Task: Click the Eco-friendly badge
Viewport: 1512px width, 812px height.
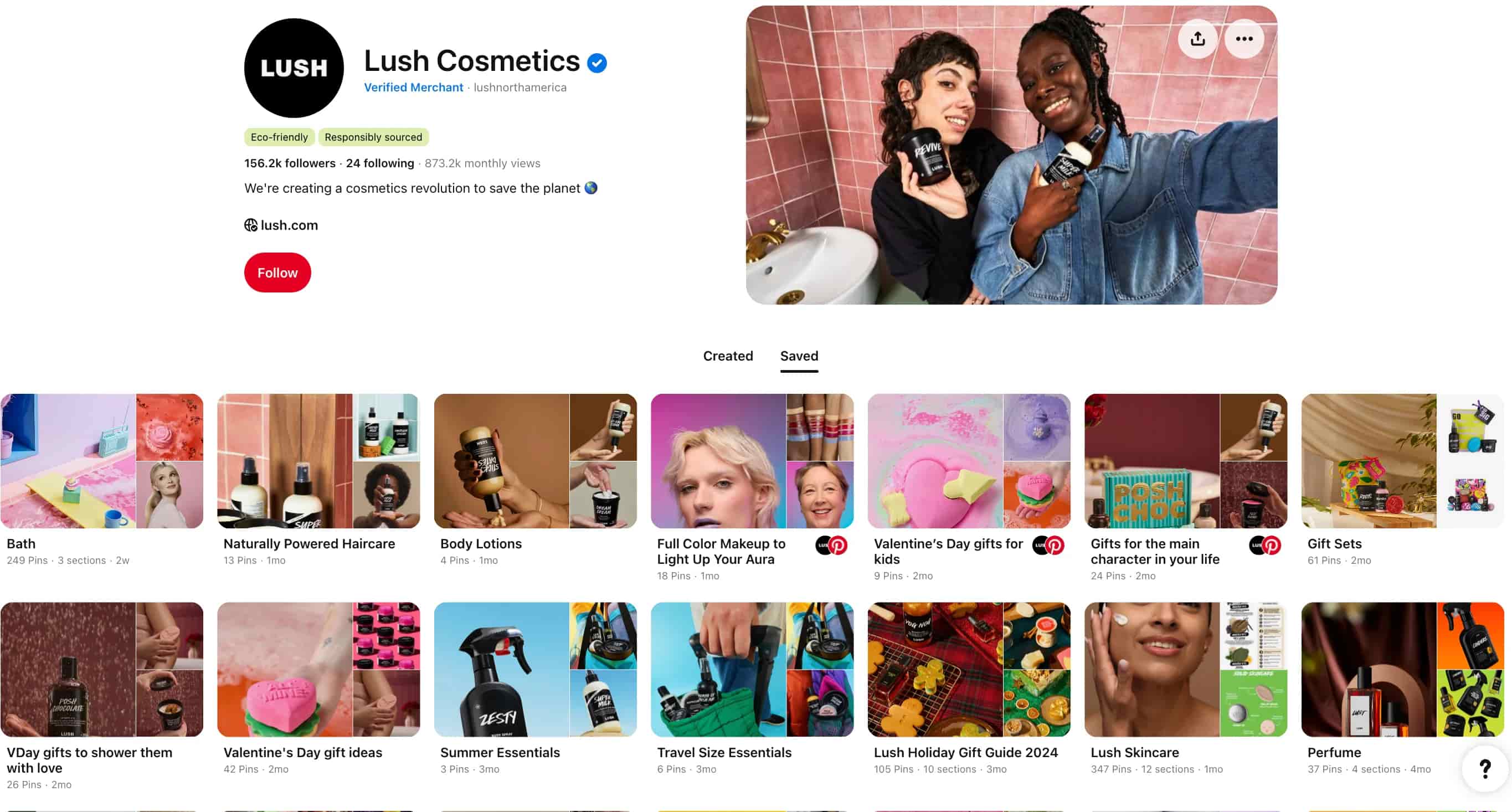Action: [279, 137]
